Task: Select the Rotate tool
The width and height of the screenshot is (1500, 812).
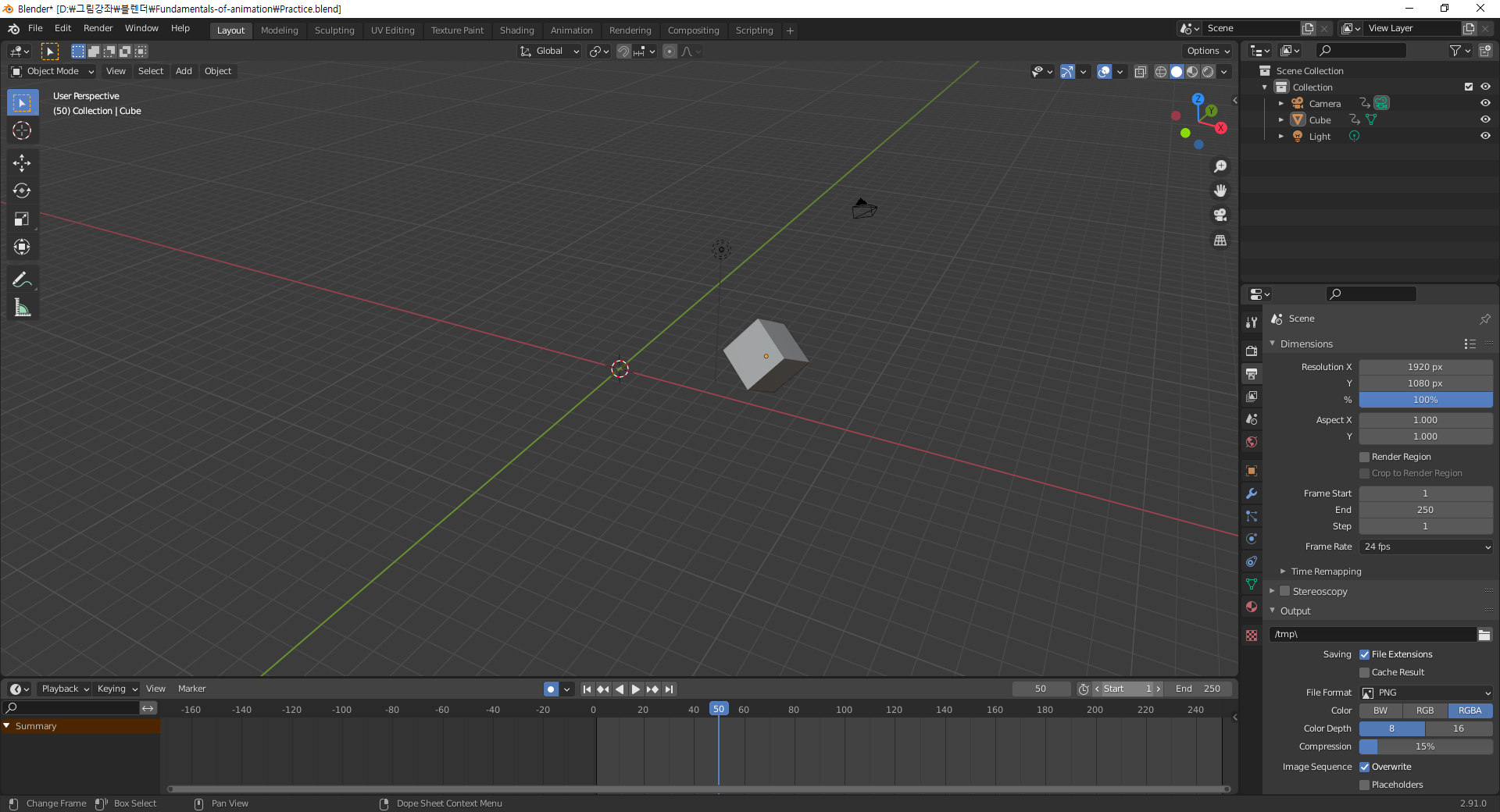Action: (22, 191)
